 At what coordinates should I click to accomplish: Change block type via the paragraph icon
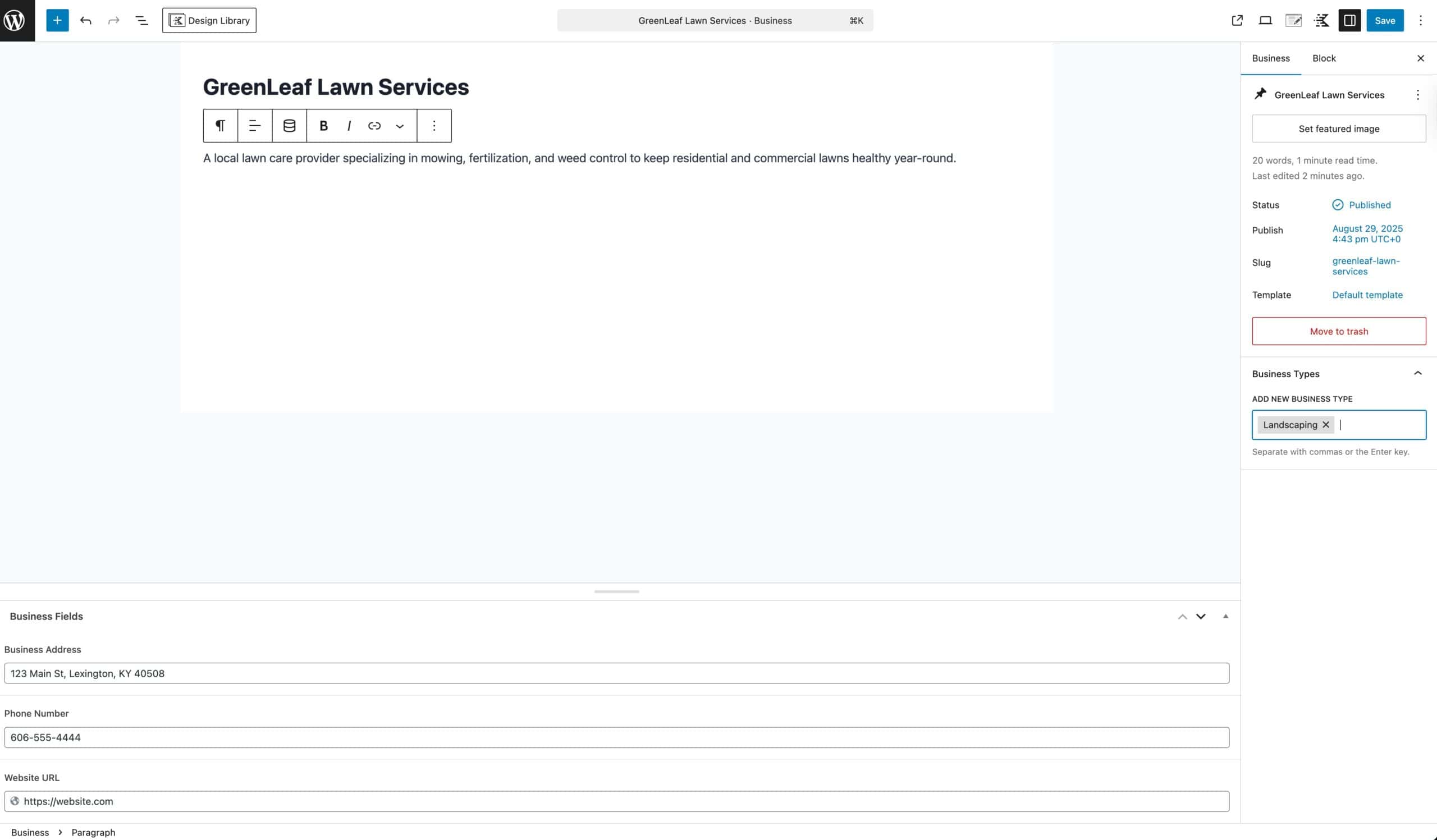[x=220, y=125]
